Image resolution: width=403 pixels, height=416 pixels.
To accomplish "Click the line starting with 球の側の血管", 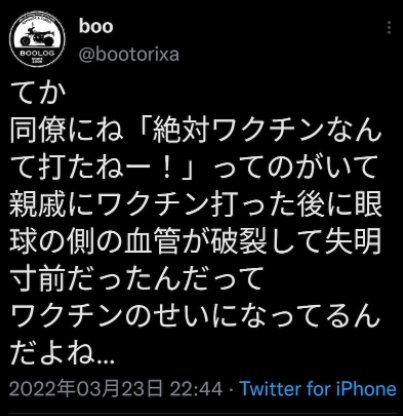I will [x=196, y=241].
